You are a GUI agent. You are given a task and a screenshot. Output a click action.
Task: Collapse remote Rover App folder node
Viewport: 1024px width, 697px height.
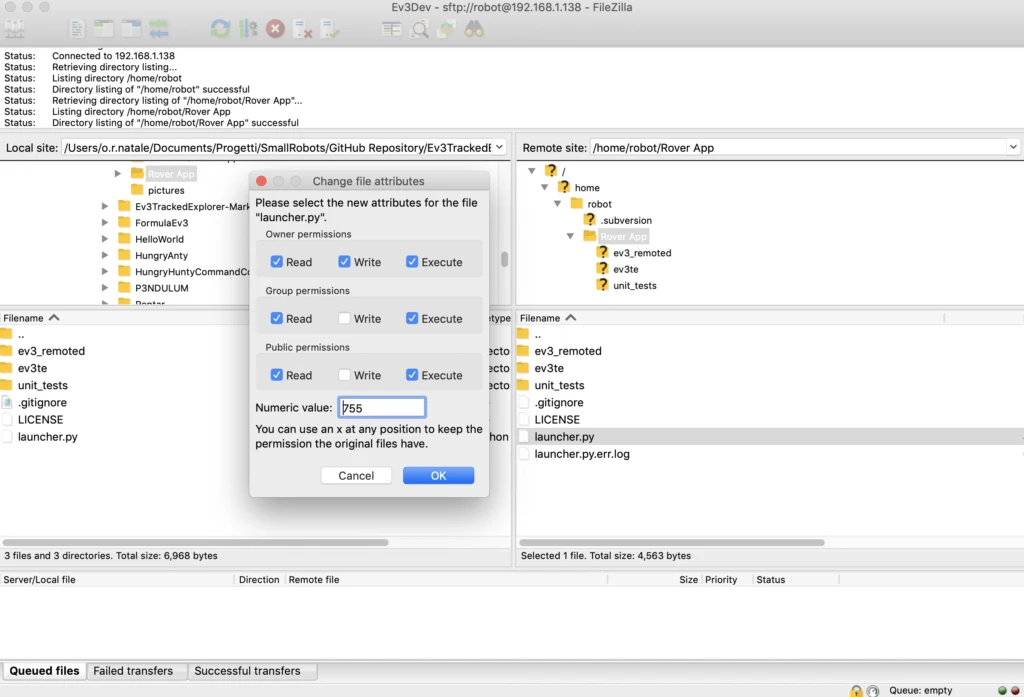[570, 236]
